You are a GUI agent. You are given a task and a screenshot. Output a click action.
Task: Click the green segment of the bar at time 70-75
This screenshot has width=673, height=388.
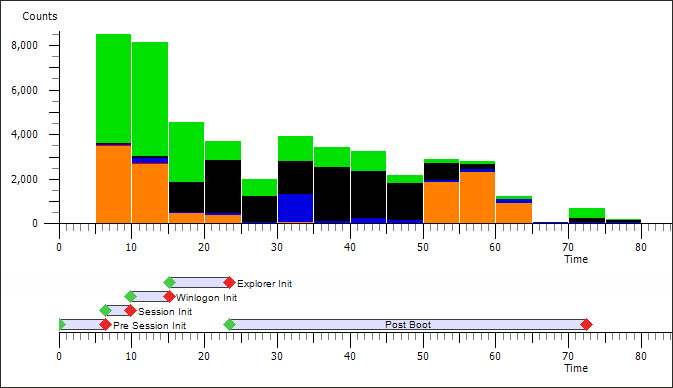(x=587, y=213)
